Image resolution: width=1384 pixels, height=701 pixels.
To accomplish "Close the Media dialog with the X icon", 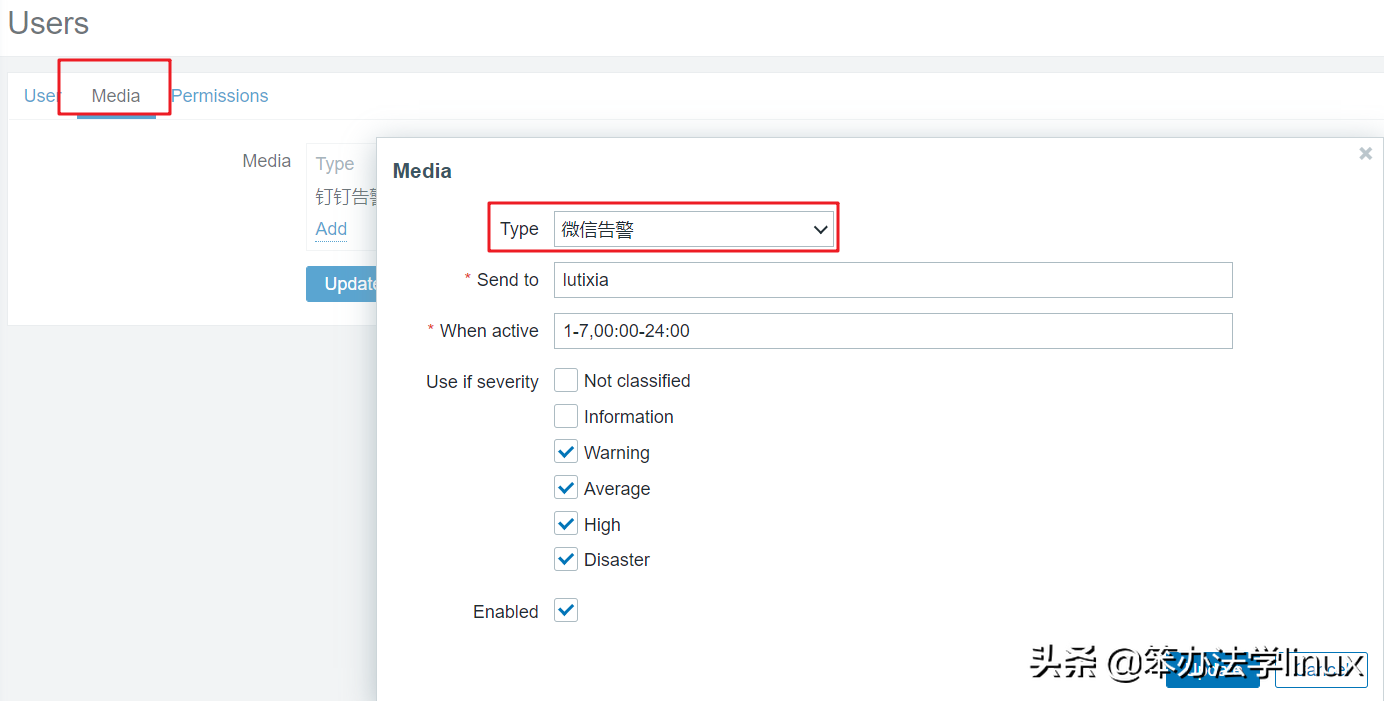I will click(x=1365, y=154).
